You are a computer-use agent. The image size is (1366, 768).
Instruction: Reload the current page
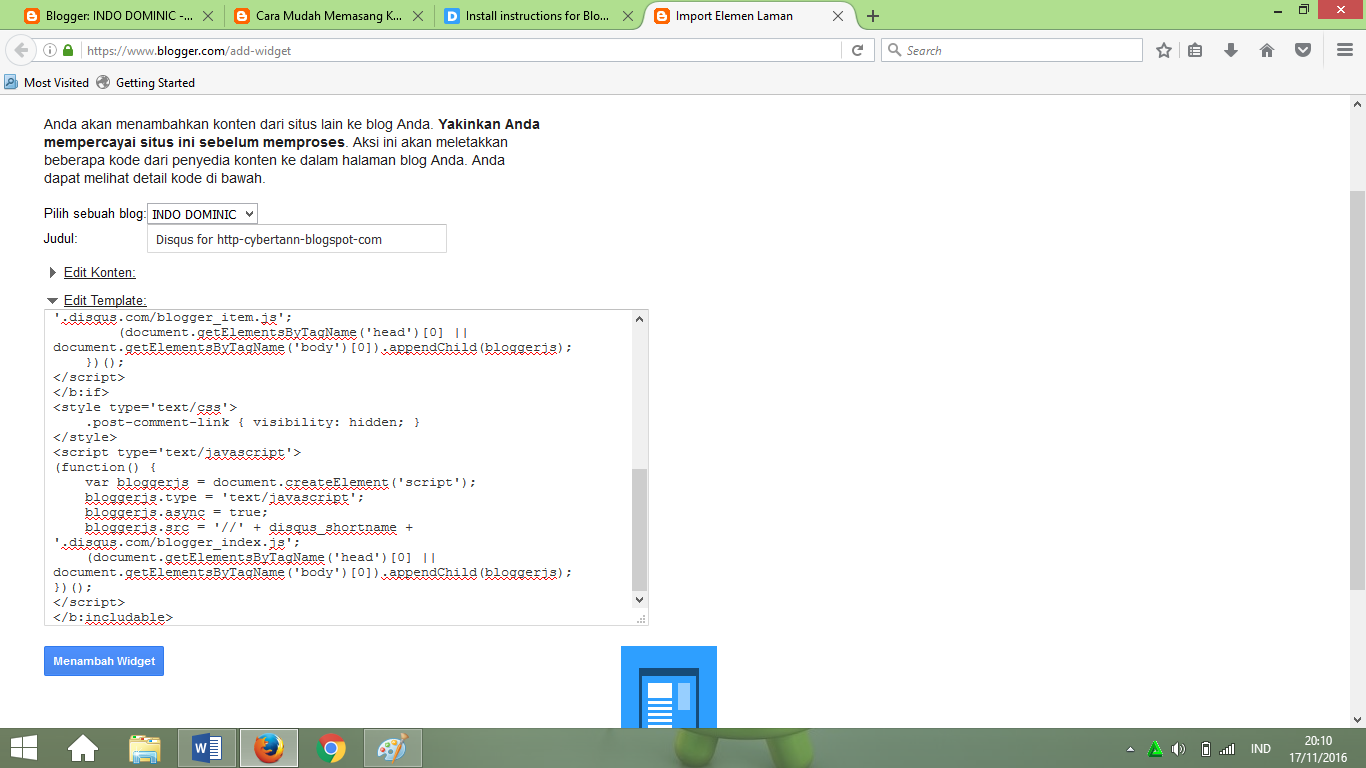(x=857, y=50)
